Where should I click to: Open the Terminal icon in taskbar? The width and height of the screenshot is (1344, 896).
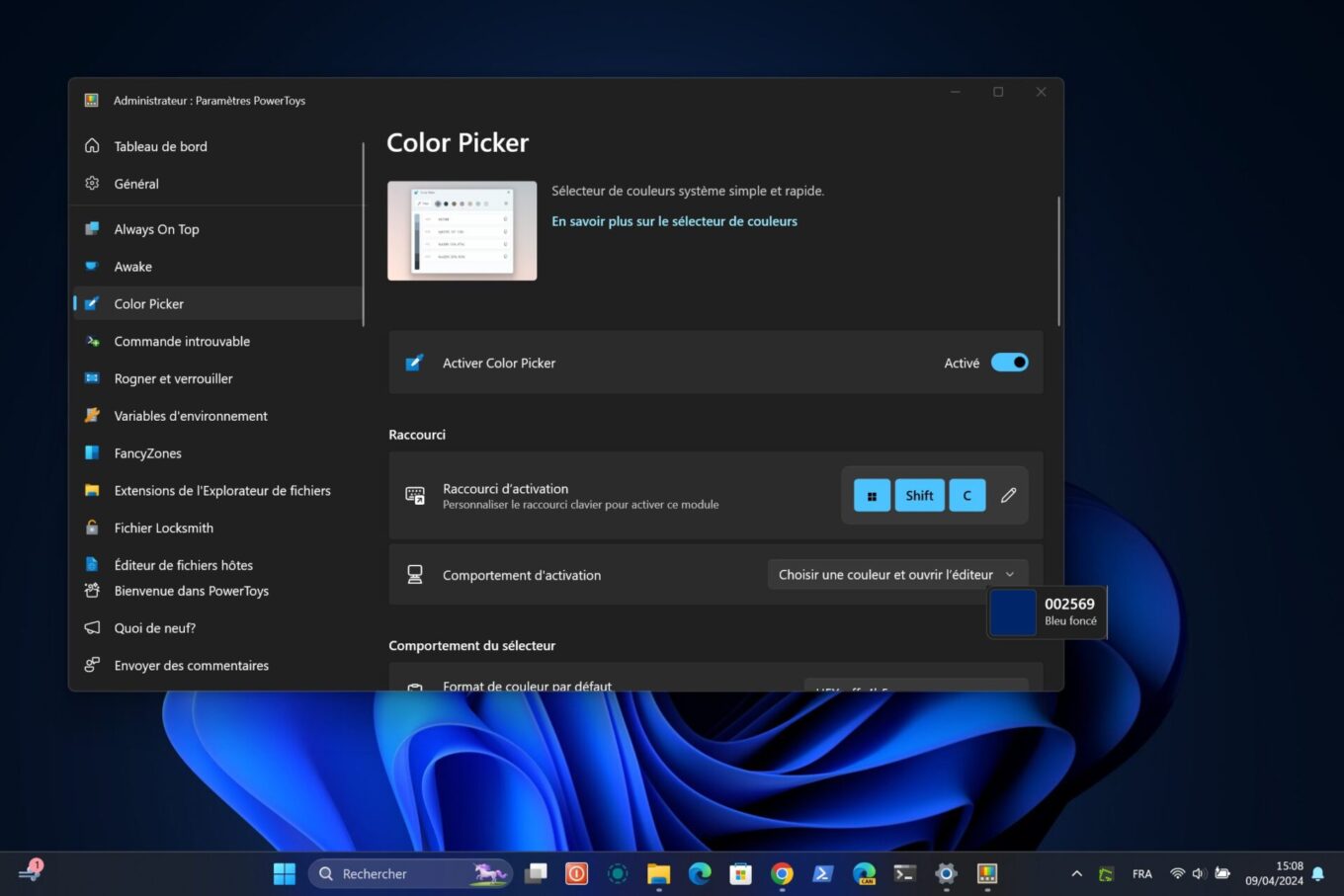(x=904, y=873)
